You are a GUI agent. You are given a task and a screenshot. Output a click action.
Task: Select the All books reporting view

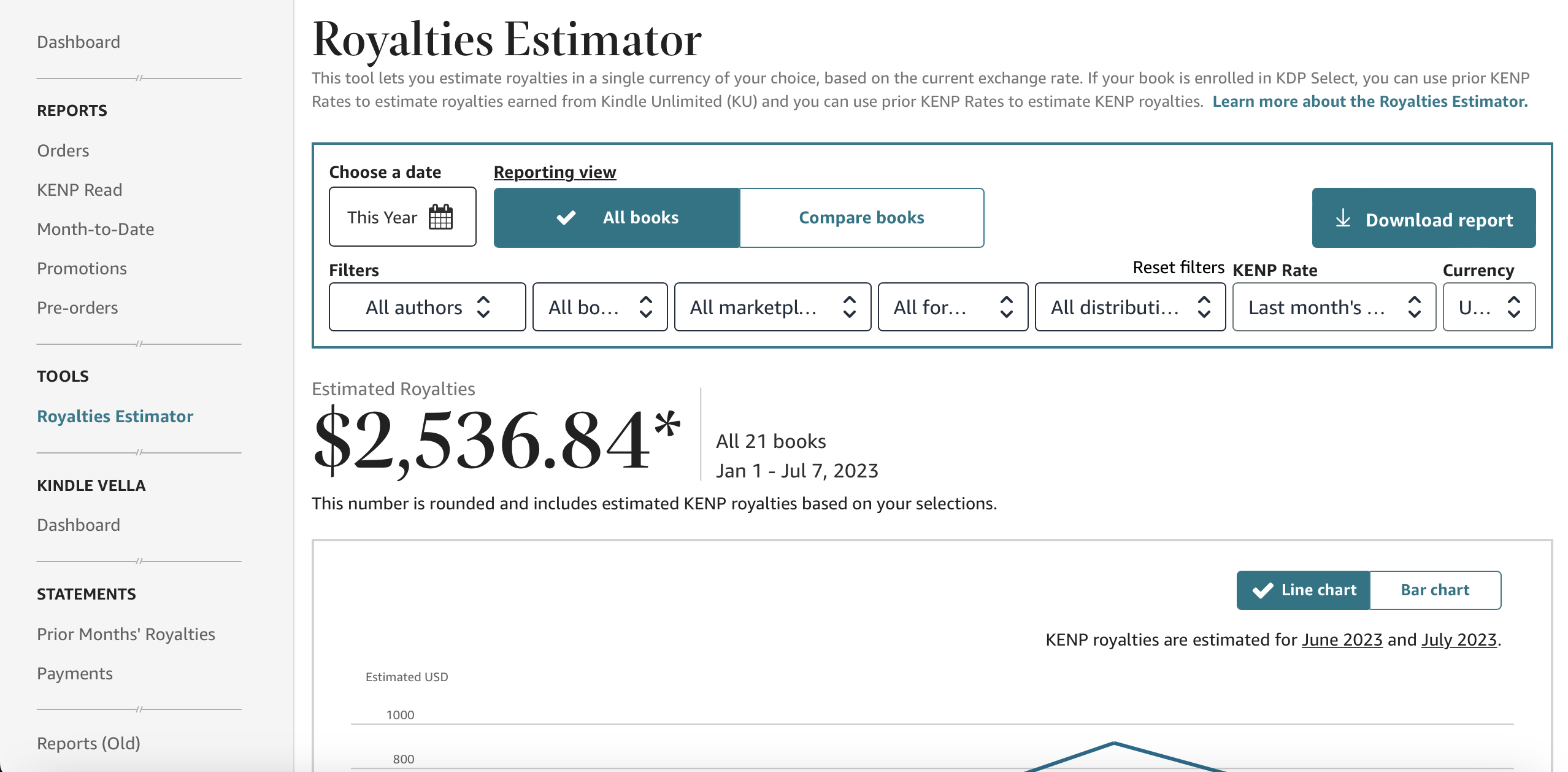coord(617,217)
